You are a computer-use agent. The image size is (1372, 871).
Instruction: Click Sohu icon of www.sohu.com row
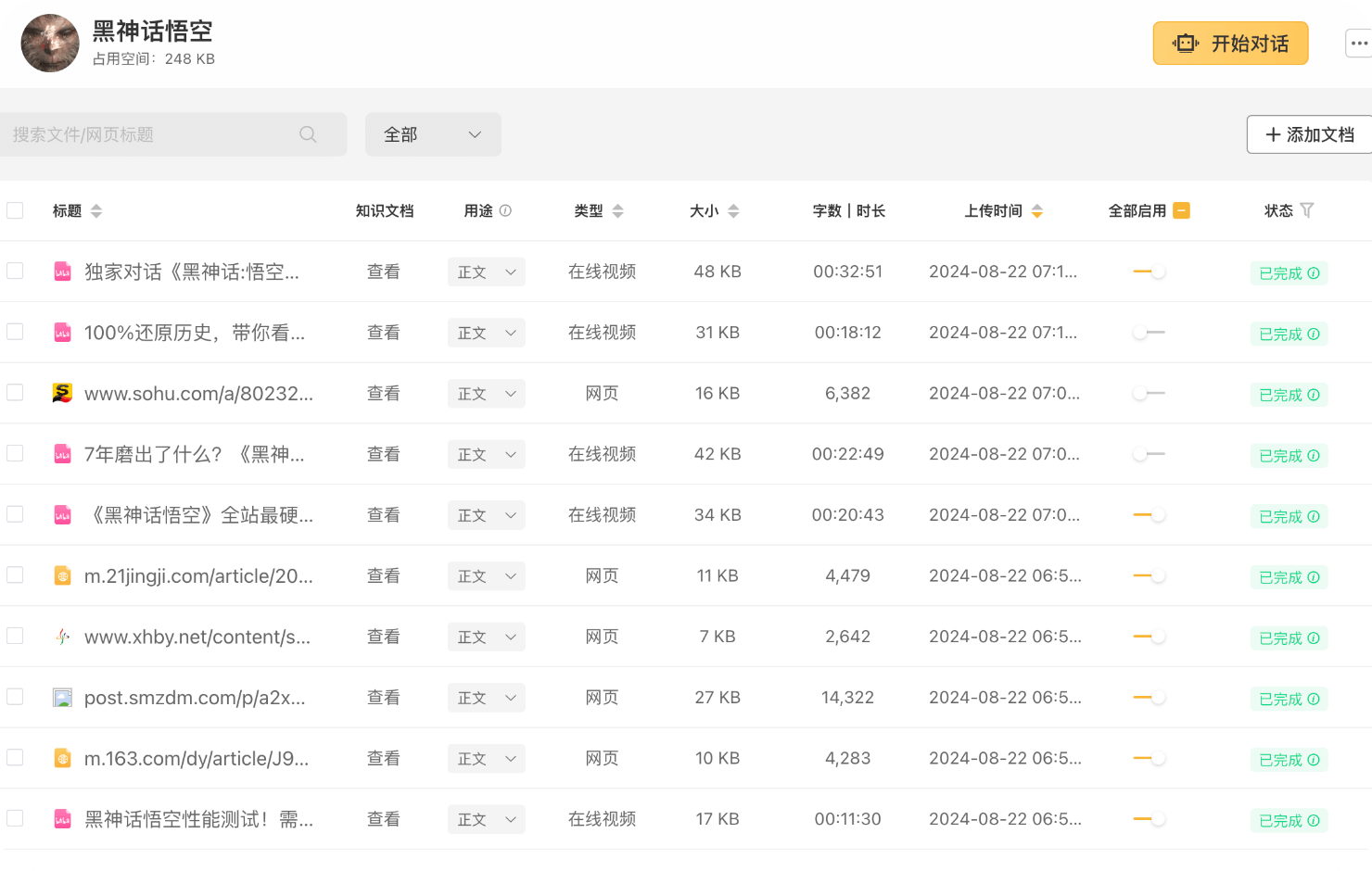(62, 393)
